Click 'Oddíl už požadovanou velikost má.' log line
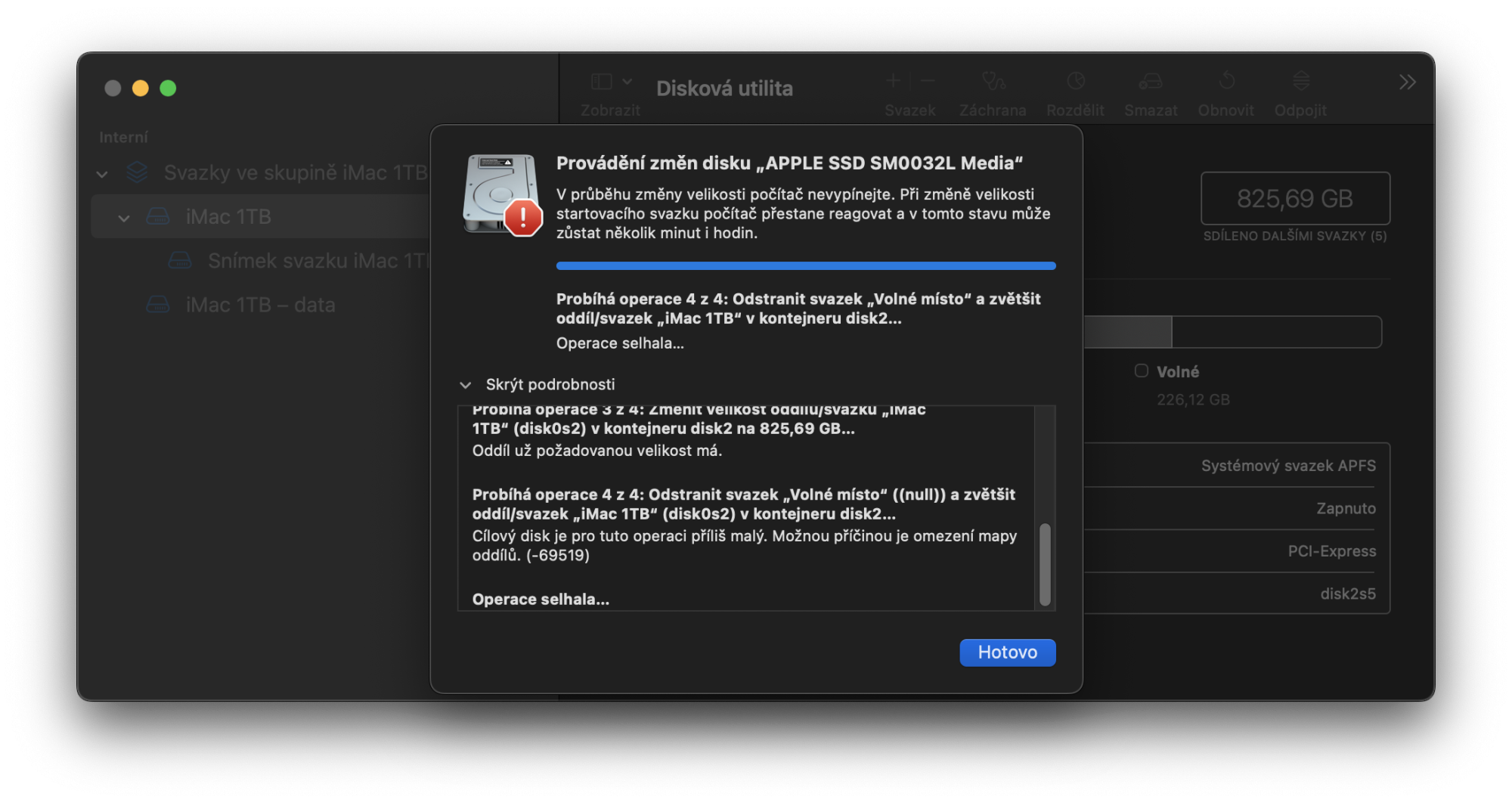The width and height of the screenshot is (1512, 803). [597, 451]
